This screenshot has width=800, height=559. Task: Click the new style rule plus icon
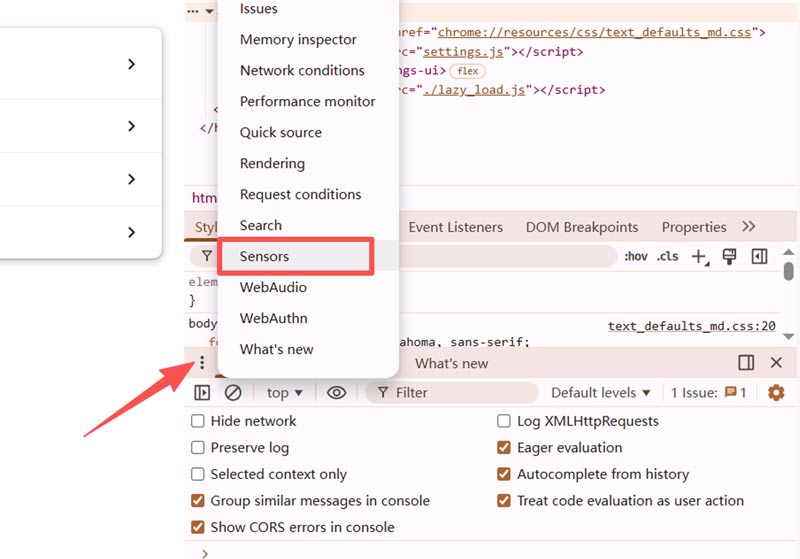(699, 257)
